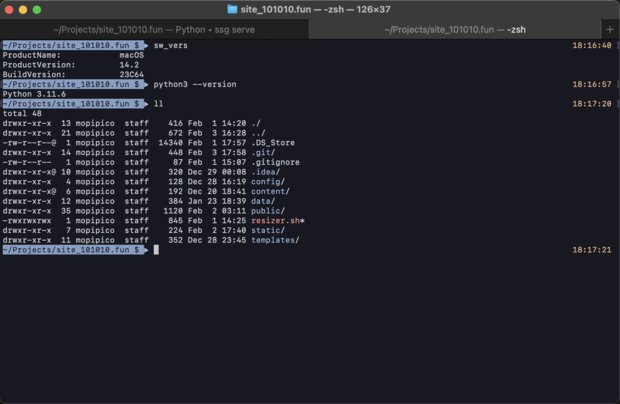The width and height of the screenshot is (620, 404).
Task: Click the timestamp 18:16:57
Action: pos(592,84)
